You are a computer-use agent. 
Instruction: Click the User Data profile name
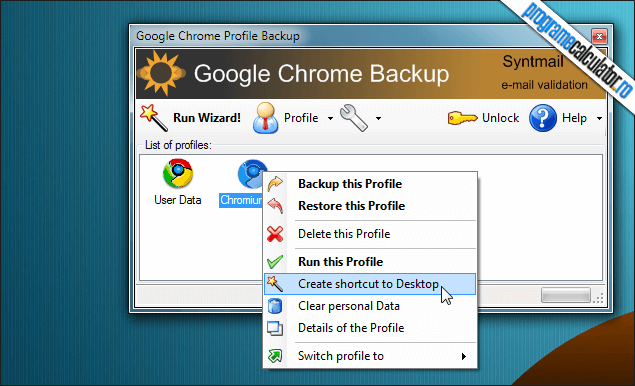tap(178, 200)
